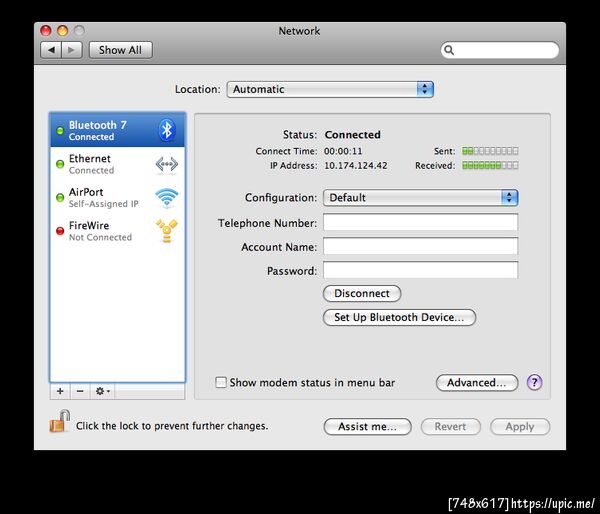
Task: Click the Show All button
Action: [x=121, y=50]
